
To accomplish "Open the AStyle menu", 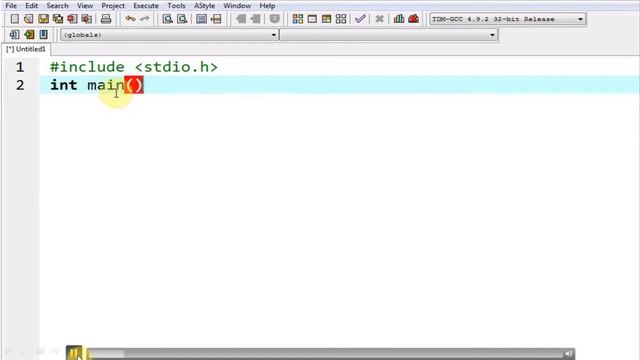I will (x=204, y=6).
